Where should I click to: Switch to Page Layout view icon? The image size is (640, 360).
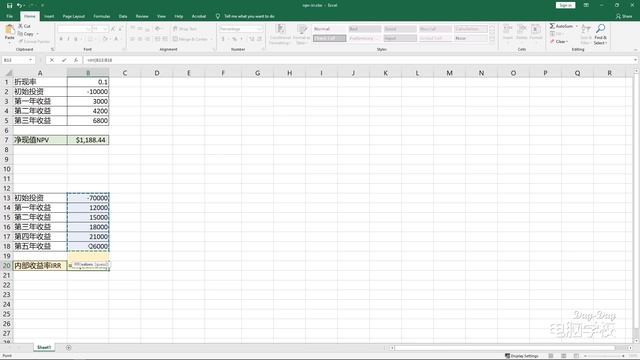pyautogui.click(x=564, y=356)
